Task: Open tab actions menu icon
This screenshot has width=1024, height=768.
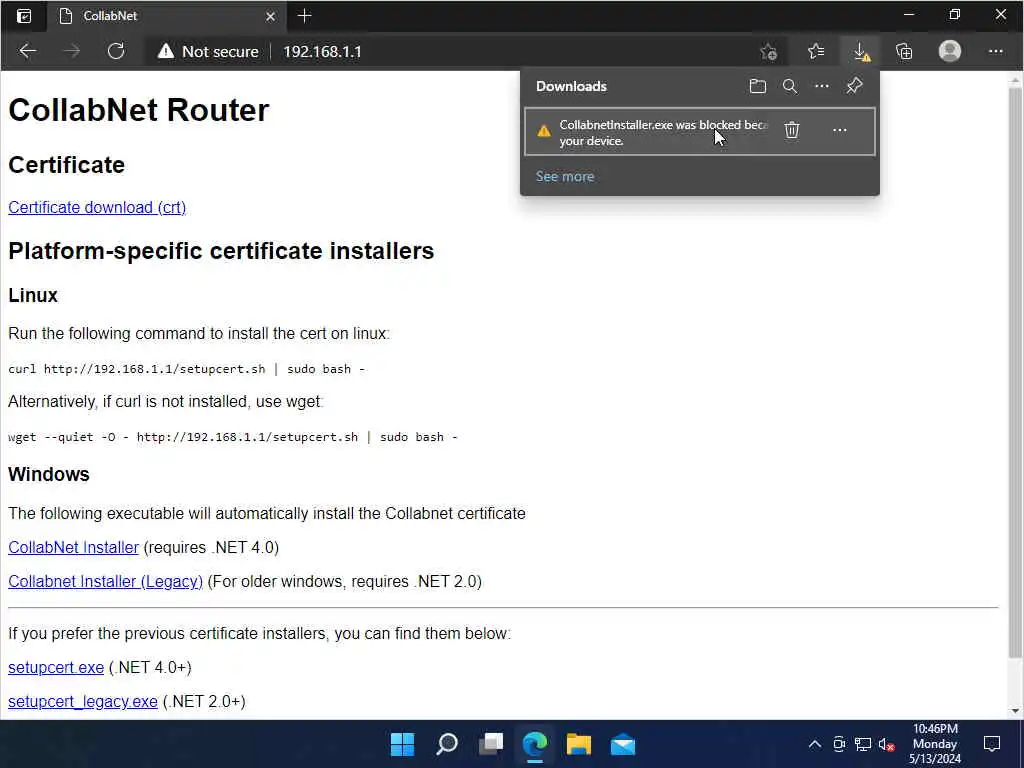Action: pyautogui.click(x=24, y=16)
